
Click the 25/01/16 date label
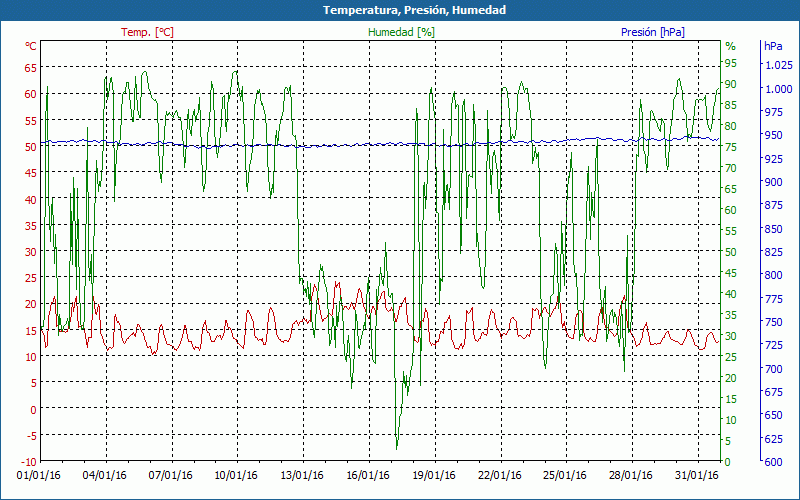(565, 476)
